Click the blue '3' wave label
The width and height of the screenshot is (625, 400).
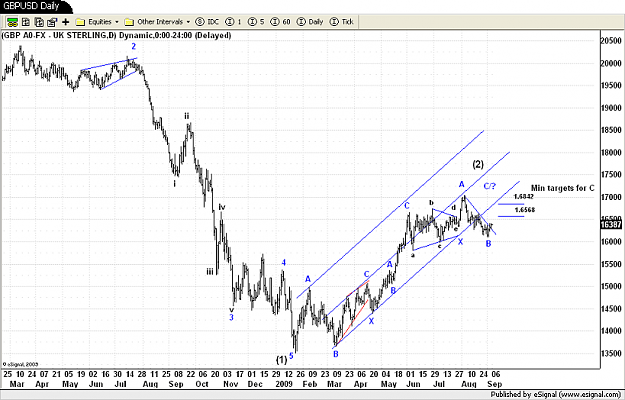[231, 317]
